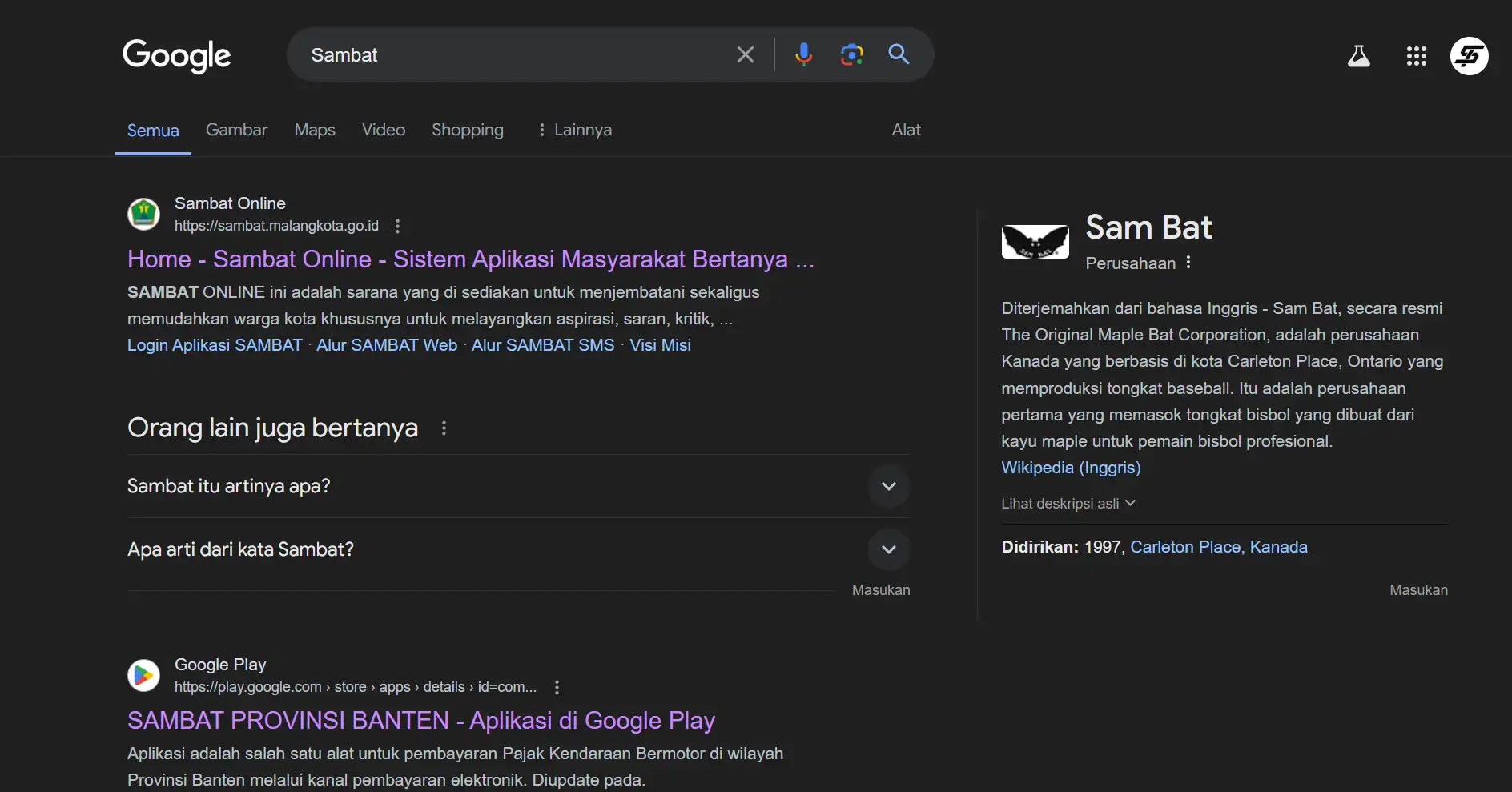Click the Google Play site name
The width and height of the screenshot is (1512, 792).
pyautogui.click(x=220, y=665)
